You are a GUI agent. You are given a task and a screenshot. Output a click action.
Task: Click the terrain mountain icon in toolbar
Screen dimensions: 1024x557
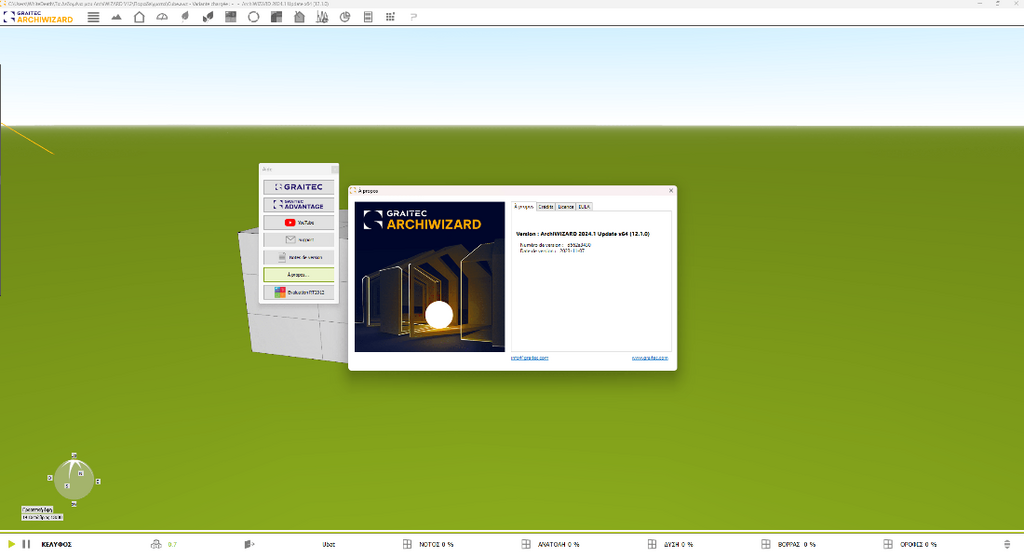[x=116, y=17]
